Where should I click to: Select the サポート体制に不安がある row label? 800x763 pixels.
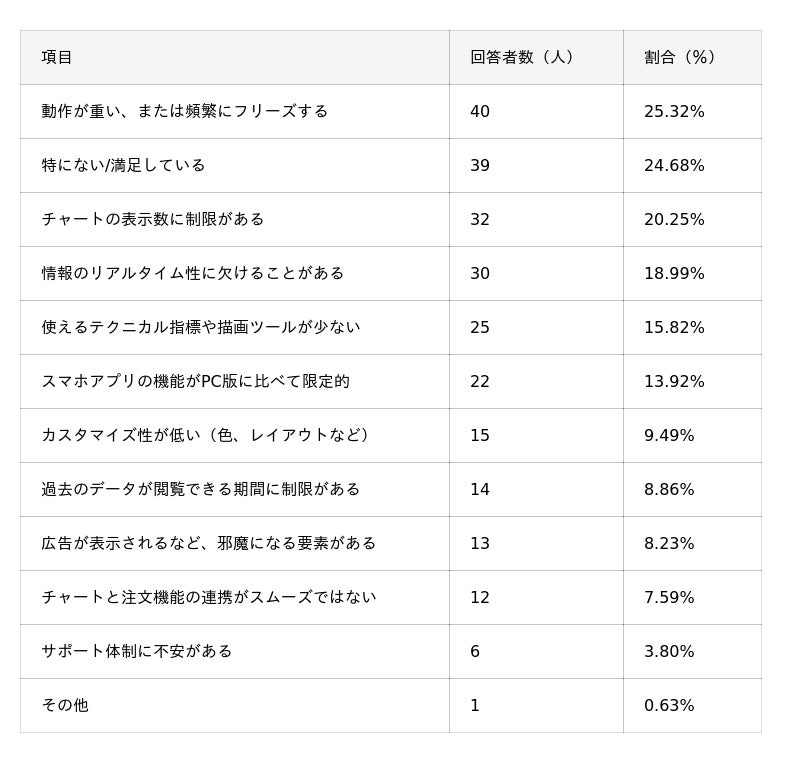coord(137,651)
